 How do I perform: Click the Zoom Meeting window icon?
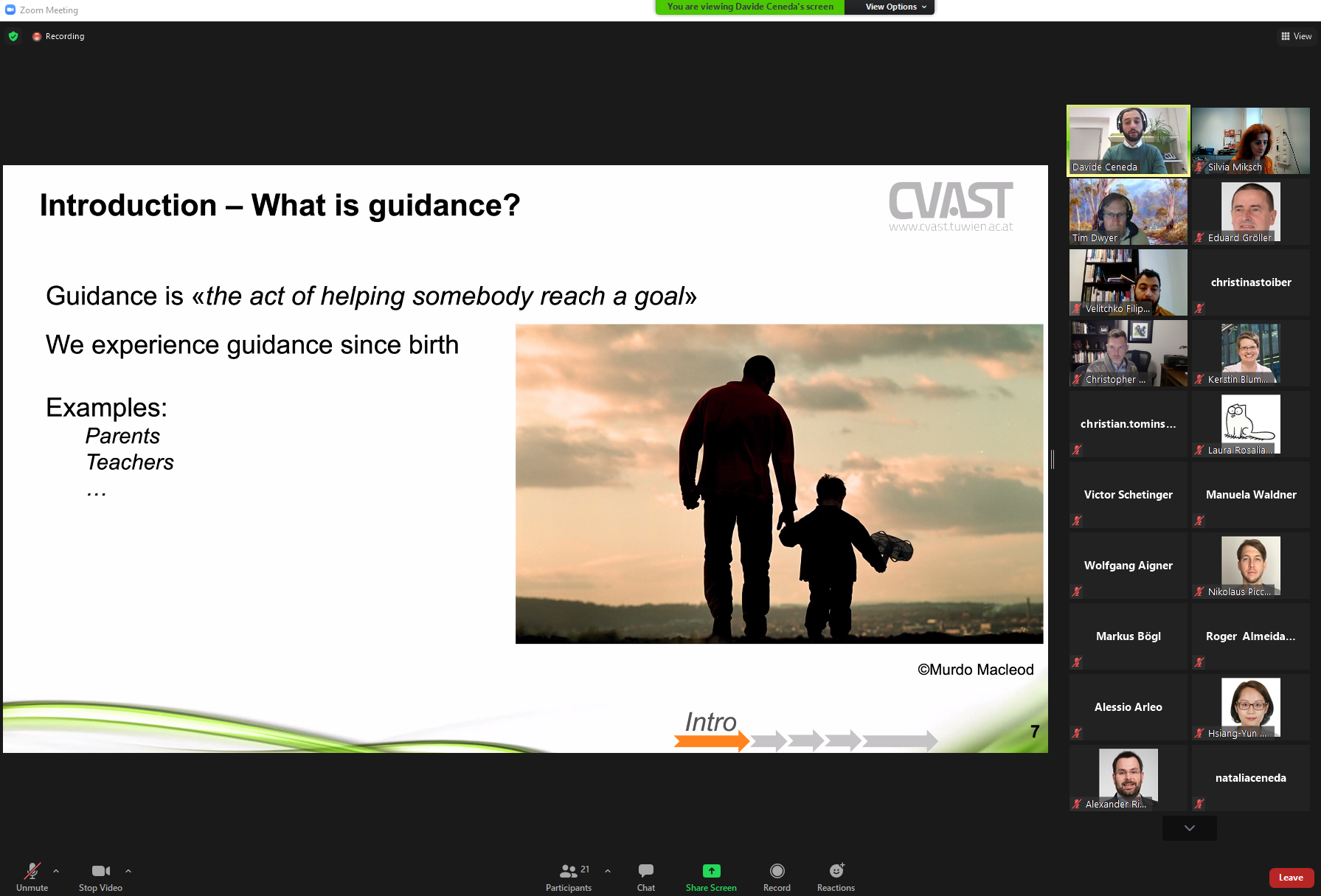[x=10, y=10]
